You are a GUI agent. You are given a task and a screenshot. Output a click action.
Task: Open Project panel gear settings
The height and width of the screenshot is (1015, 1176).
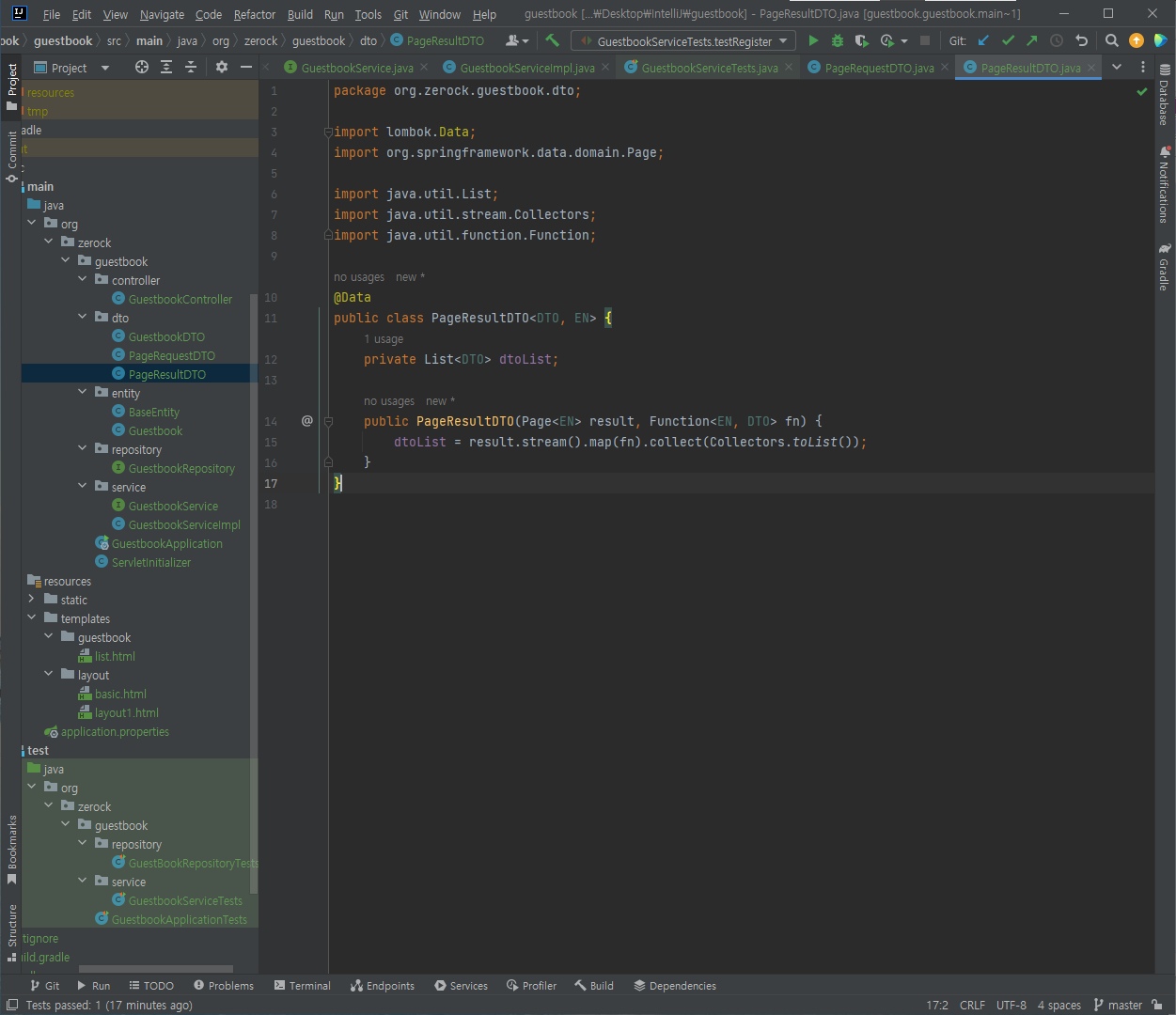click(222, 67)
